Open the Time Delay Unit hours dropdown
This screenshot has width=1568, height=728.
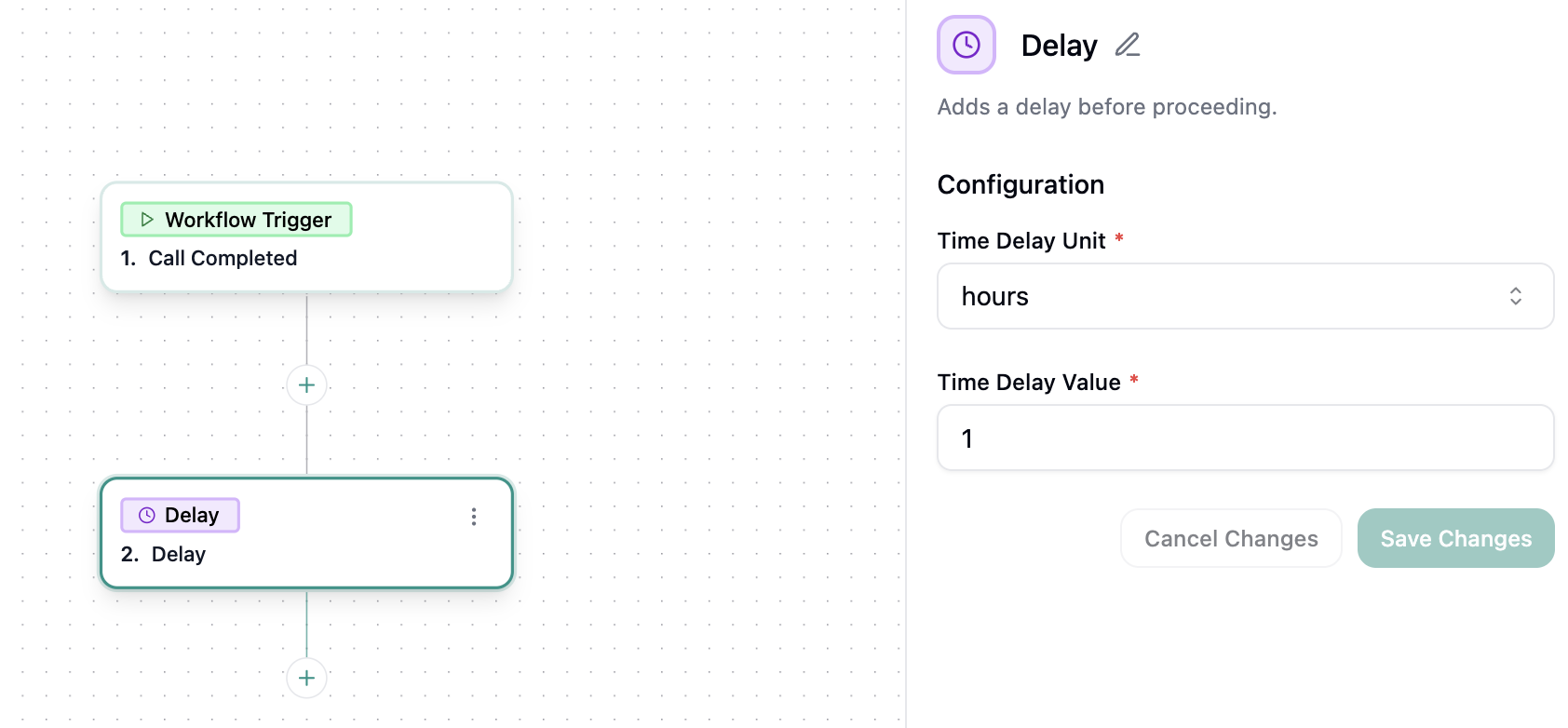pyautogui.click(x=1245, y=296)
